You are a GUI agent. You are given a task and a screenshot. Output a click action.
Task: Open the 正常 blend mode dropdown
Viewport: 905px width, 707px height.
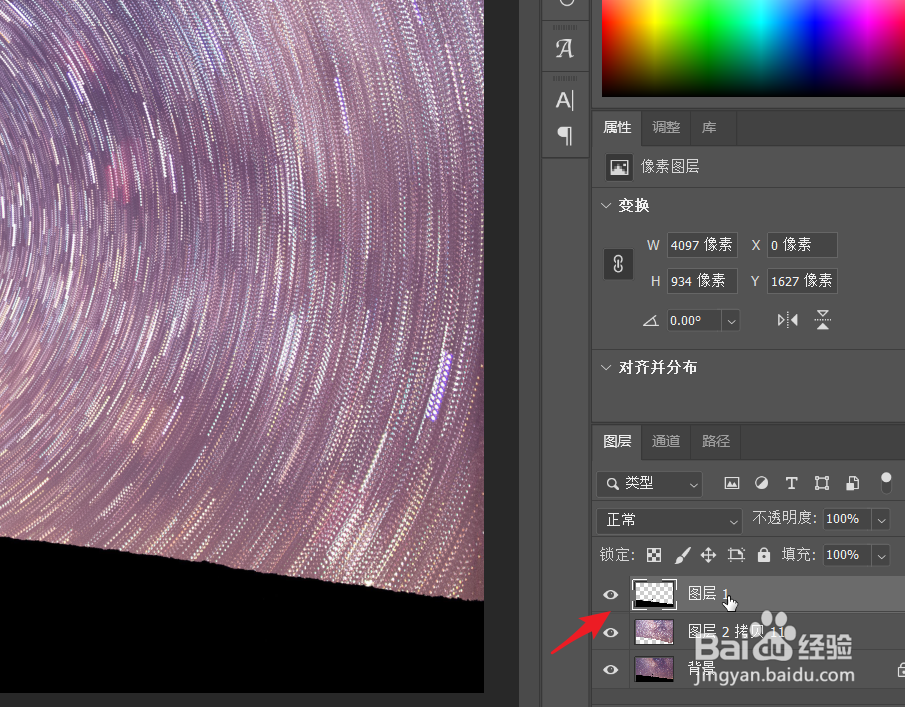tap(669, 520)
